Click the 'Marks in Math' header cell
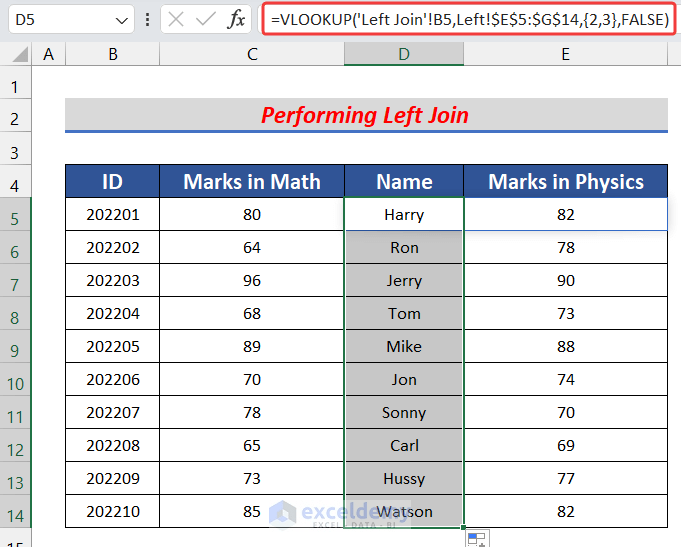681x547 pixels. (x=252, y=181)
